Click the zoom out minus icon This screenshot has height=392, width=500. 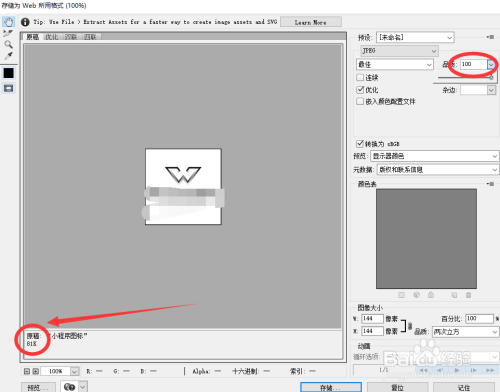(x=27, y=371)
